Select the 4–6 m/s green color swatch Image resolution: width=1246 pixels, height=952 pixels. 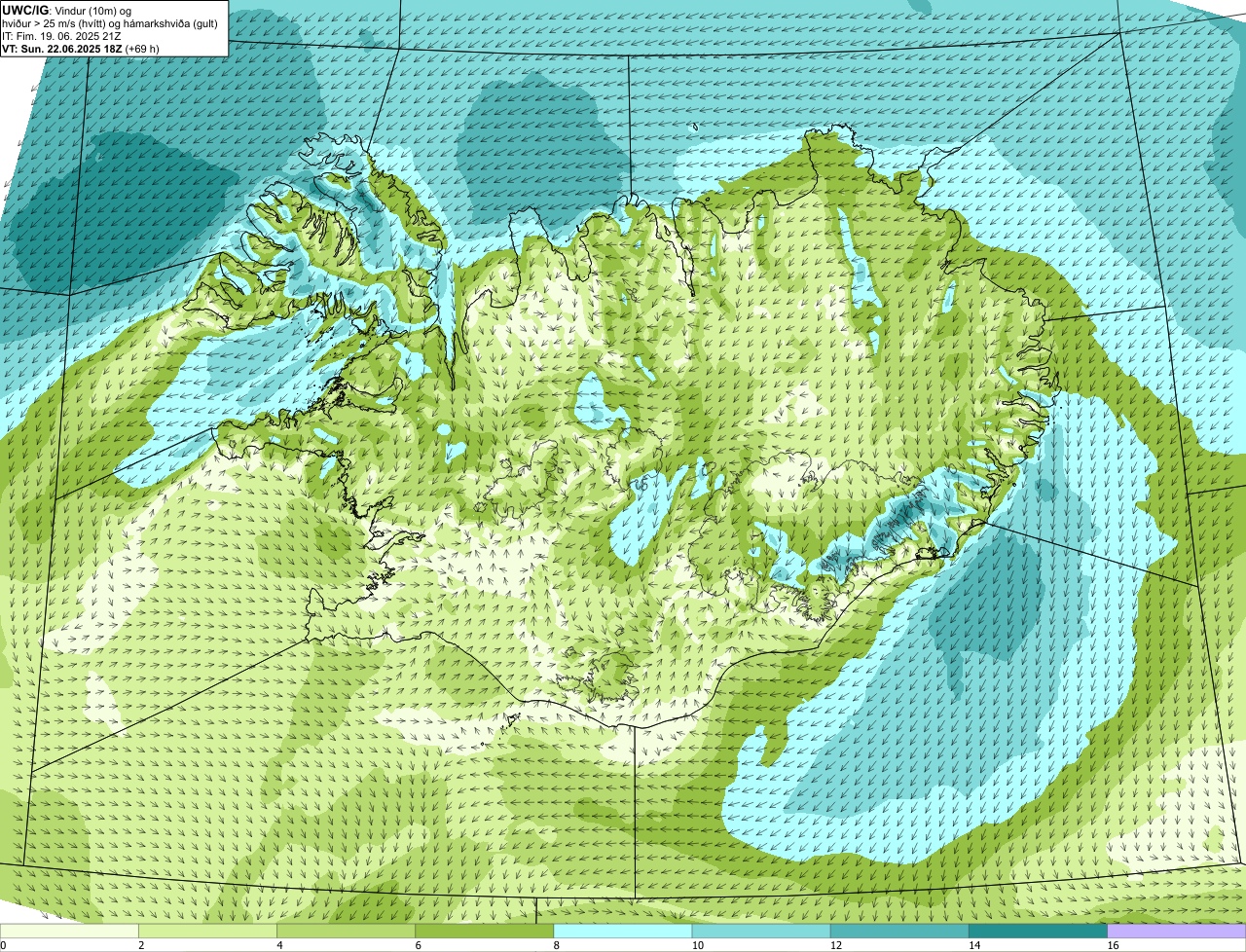click(346, 931)
